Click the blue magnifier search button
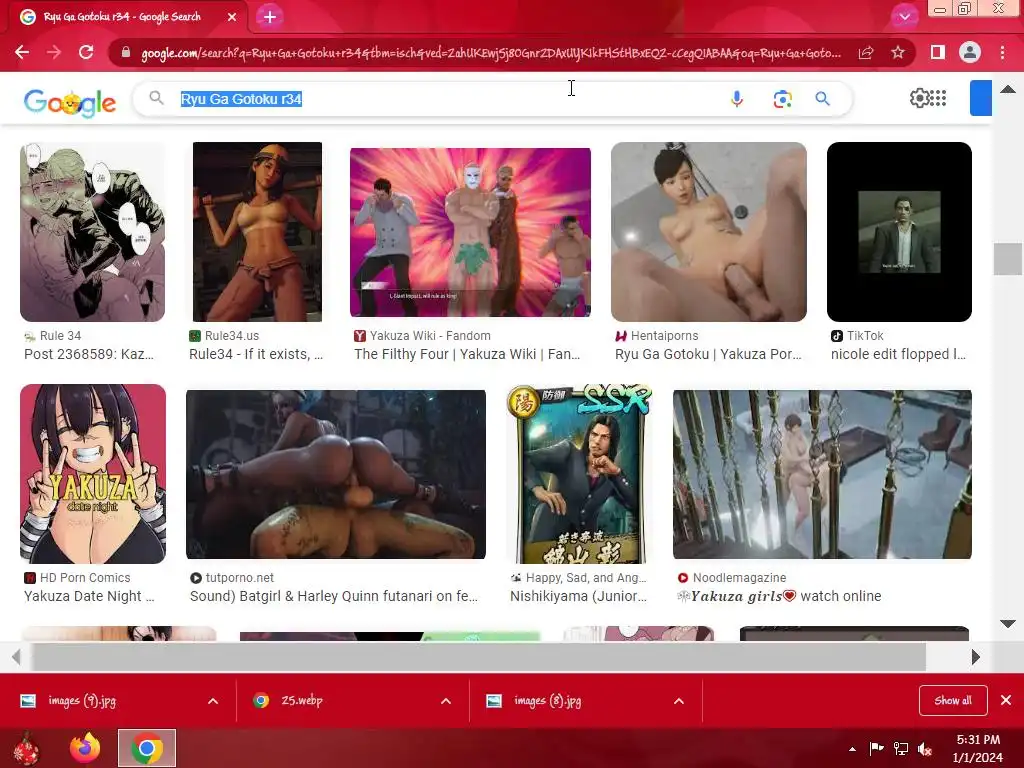The height and width of the screenshot is (768, 1024). (823, 99)
